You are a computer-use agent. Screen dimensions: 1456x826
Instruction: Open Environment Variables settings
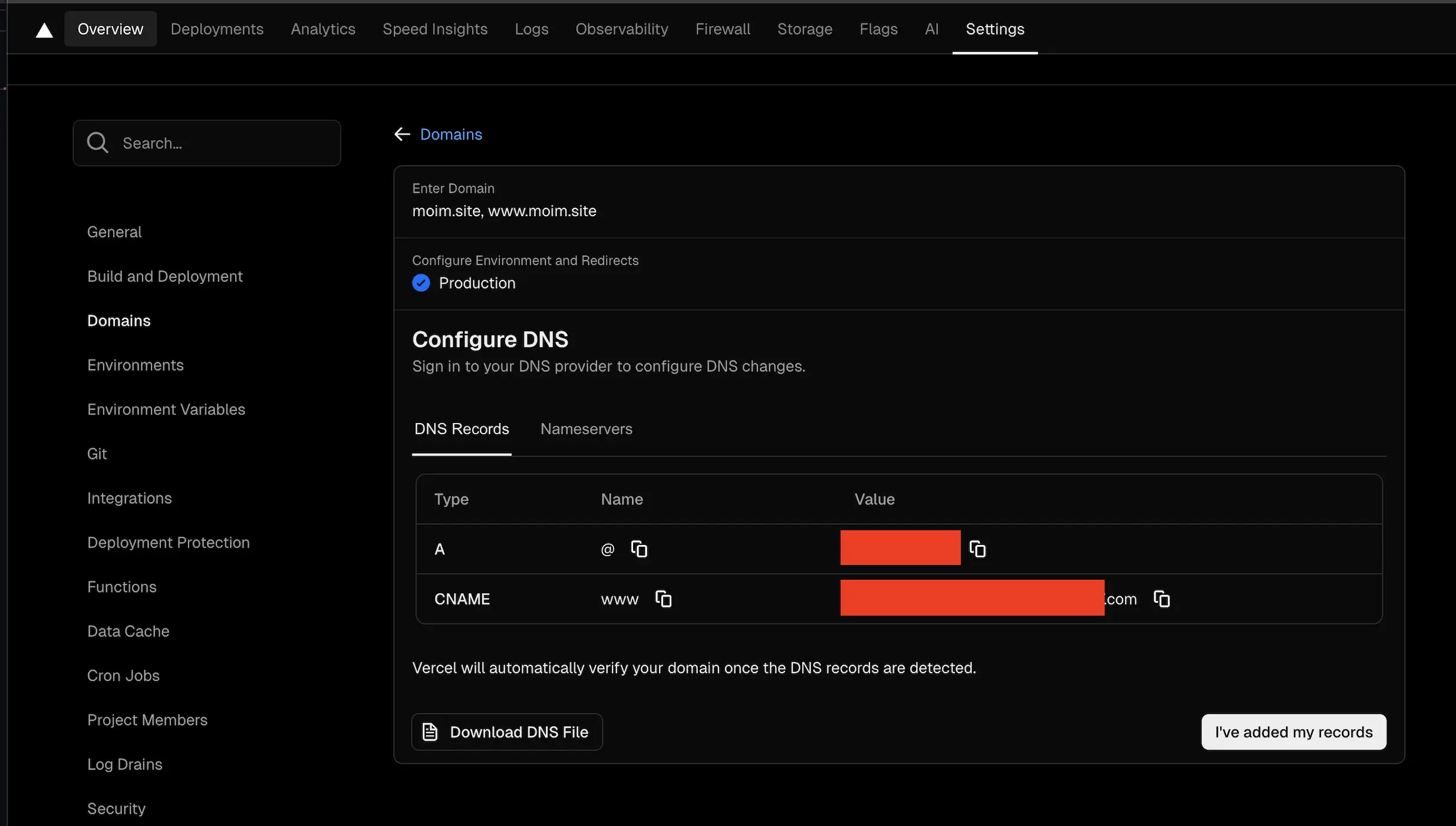coord(166,409)
